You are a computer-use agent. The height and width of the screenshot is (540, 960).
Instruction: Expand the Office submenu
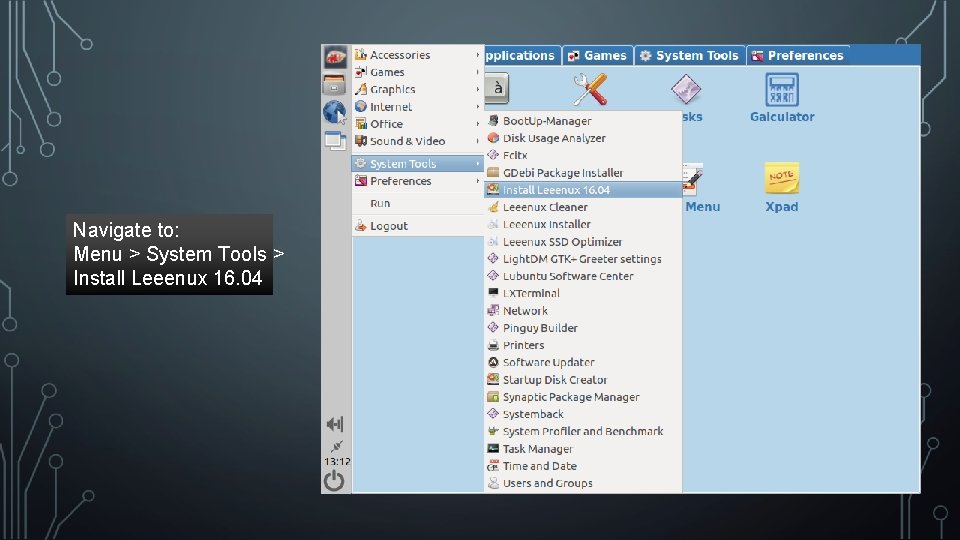click(x=418, y=124)
